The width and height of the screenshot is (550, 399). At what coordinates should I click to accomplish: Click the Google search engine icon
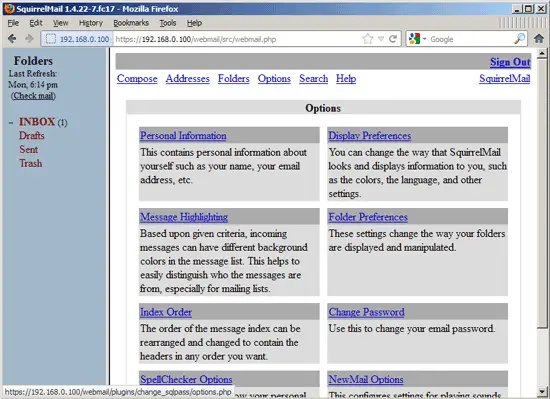click(414, 39)
